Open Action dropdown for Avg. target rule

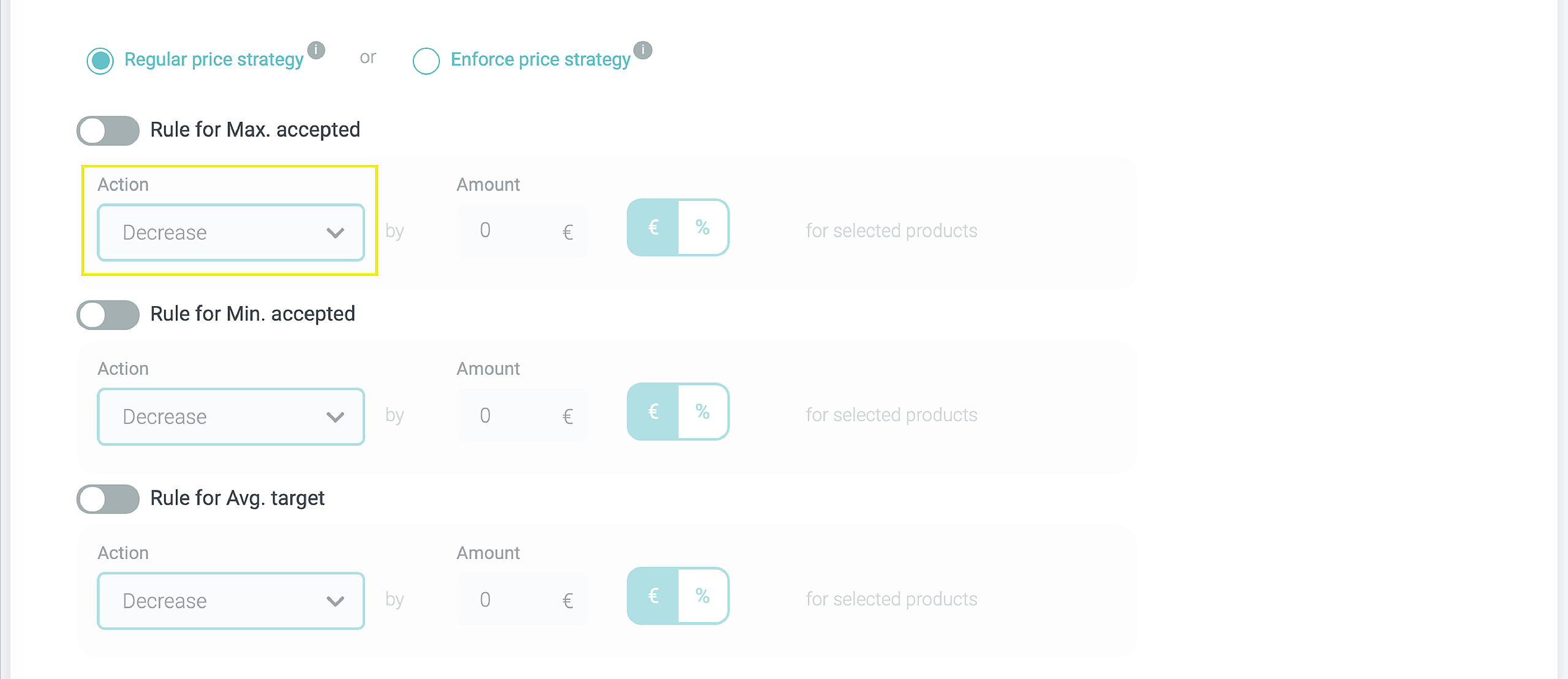click(231, 601)
